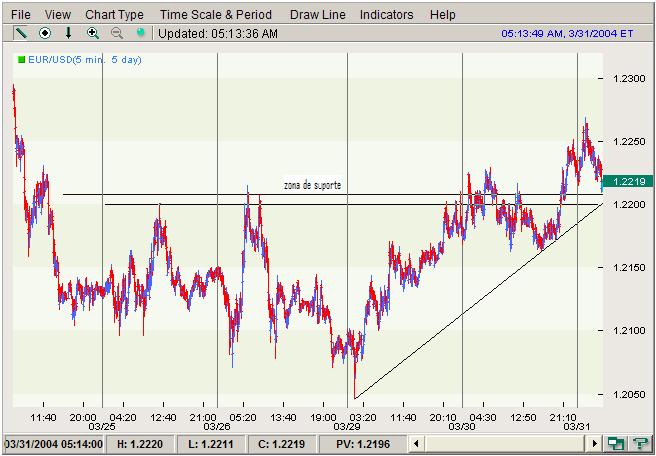
Task: Click the EUR/USD(5 min. 5 day) legend label
Action: coord(85,60)
